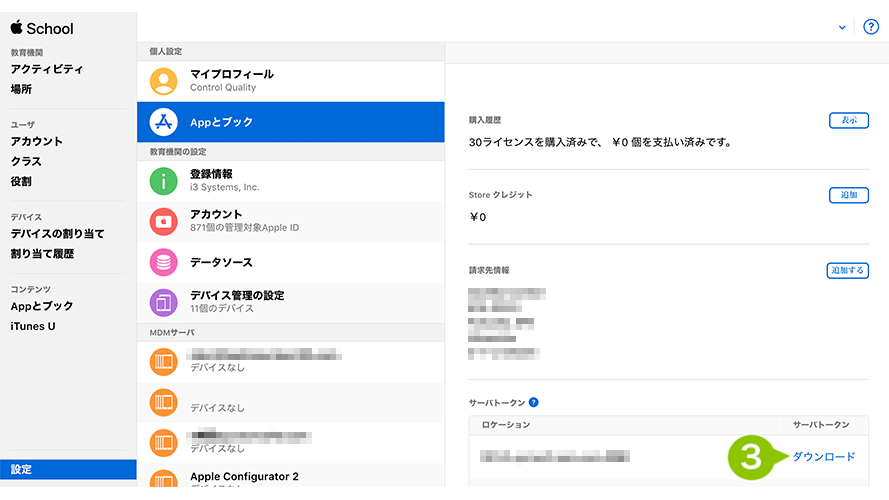Image resolution: width=889 pixels, height=500 pixels.
Task: Open Appとブック in the sidebar contents section
Action: 41,306
